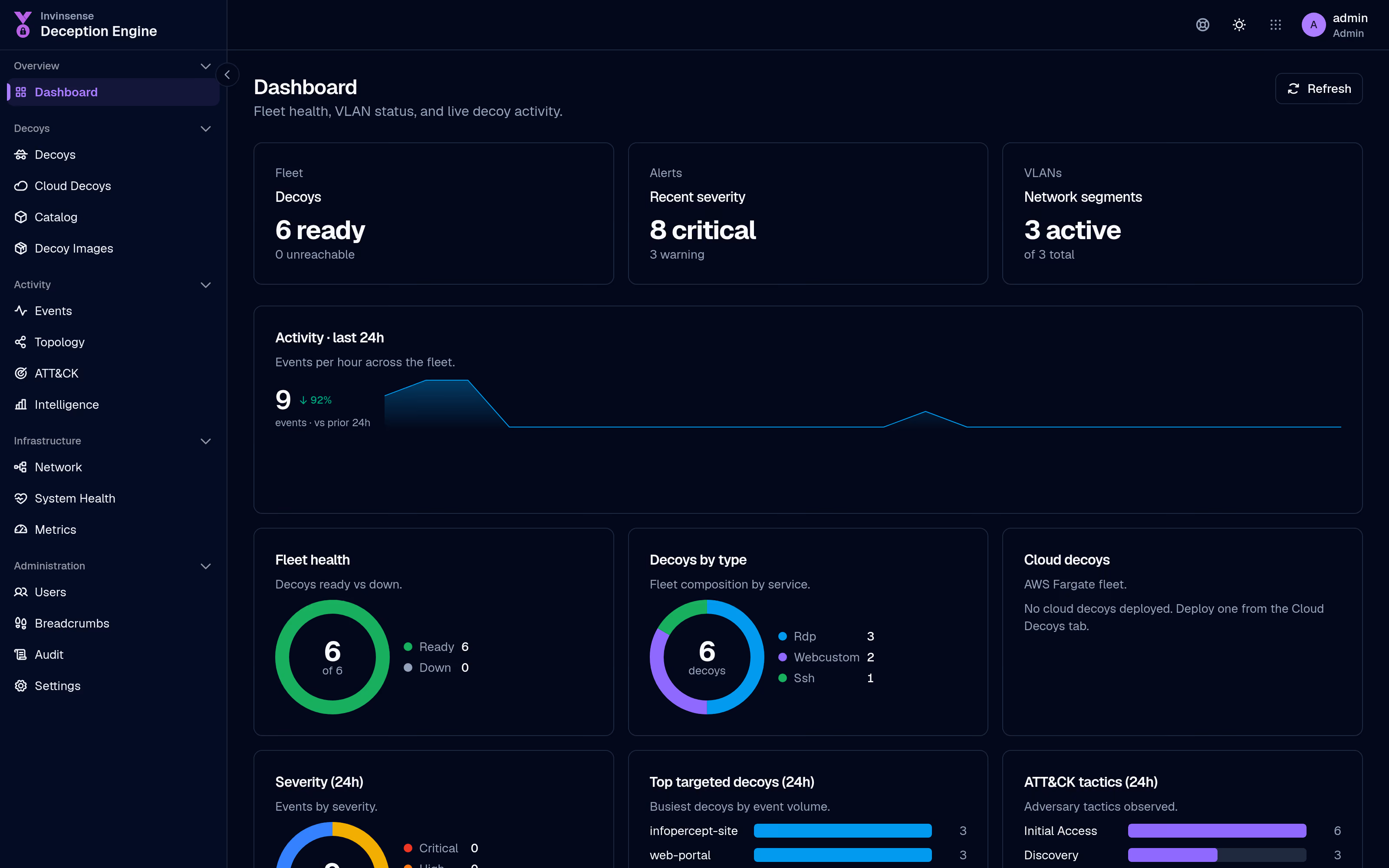Click the Cloud Decoys cloud icon
This screenshot has height=868, width=1389.
click(21, 185)
